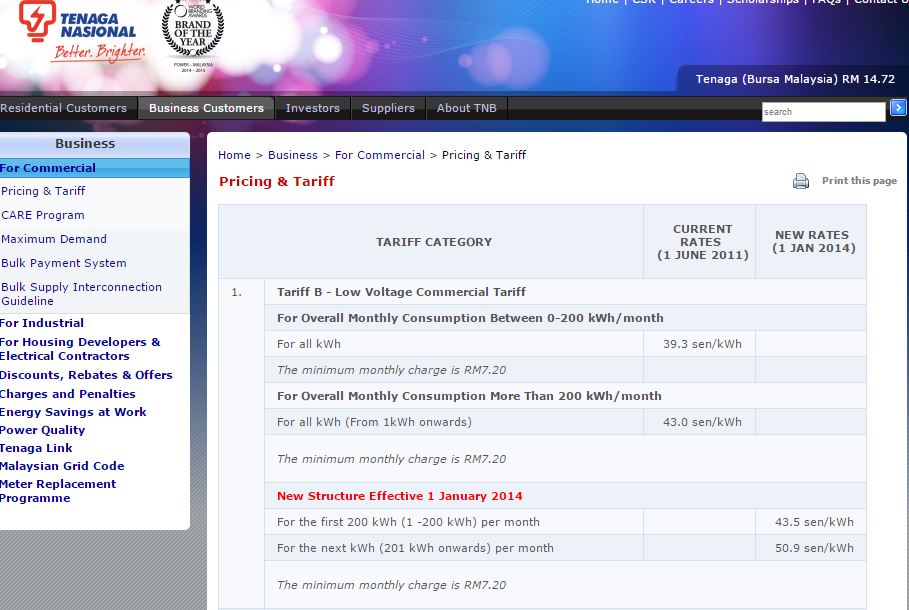Open Maximum Demand sidebar link

[54, 239]
